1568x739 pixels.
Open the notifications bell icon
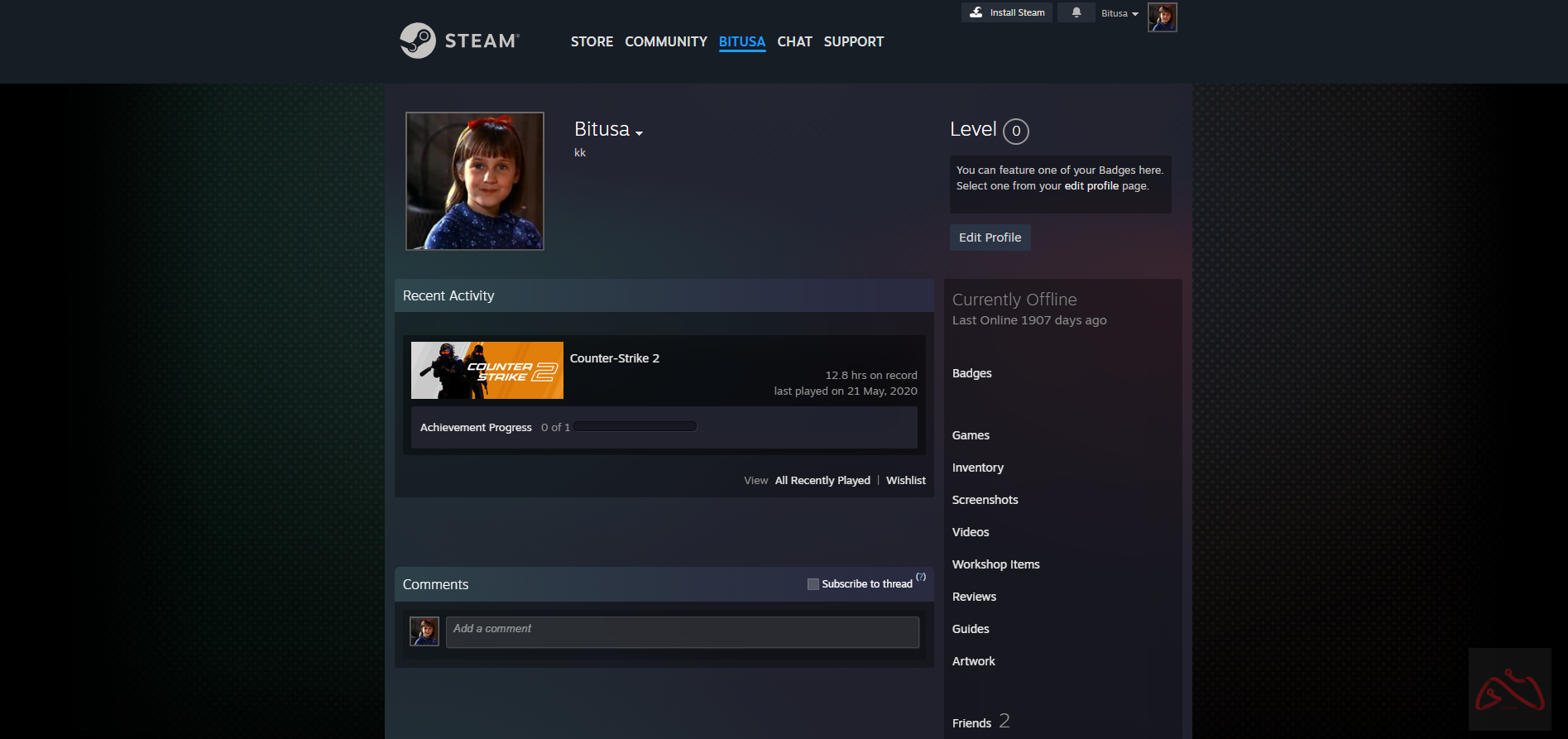click(1076, 12)
